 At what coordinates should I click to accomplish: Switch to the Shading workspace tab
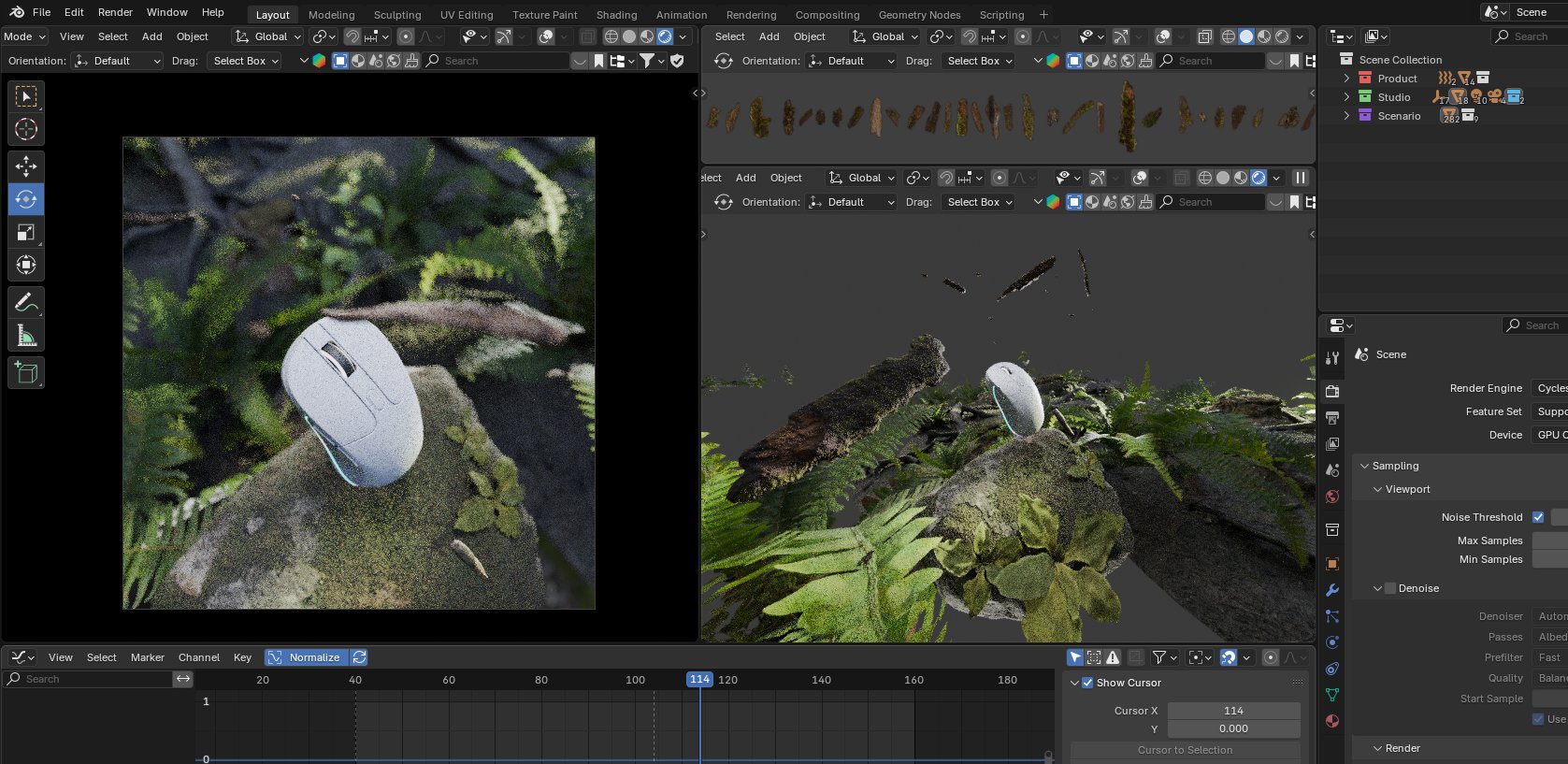[x=616, y=15]
